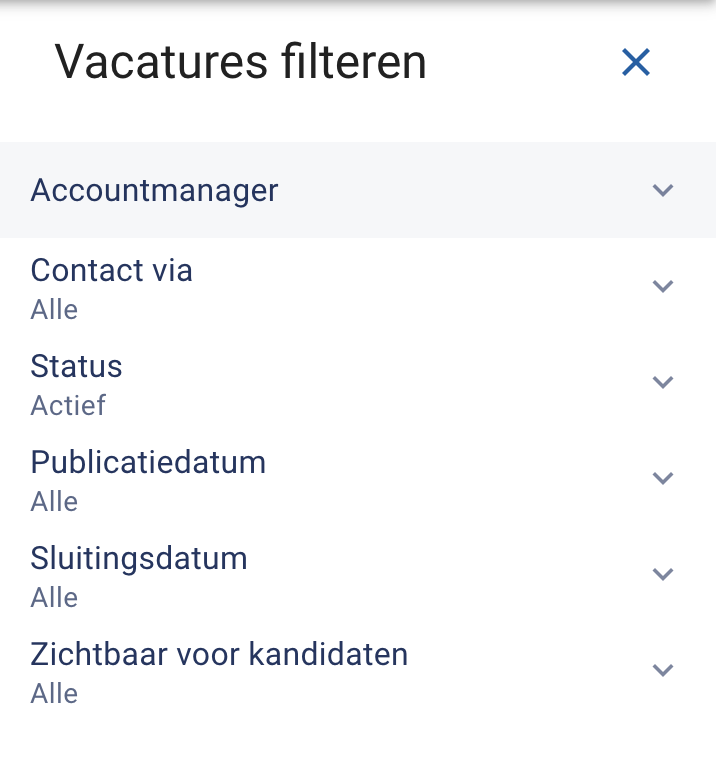Click the Zichtbaar voor kandidaten label

(219, 654)
